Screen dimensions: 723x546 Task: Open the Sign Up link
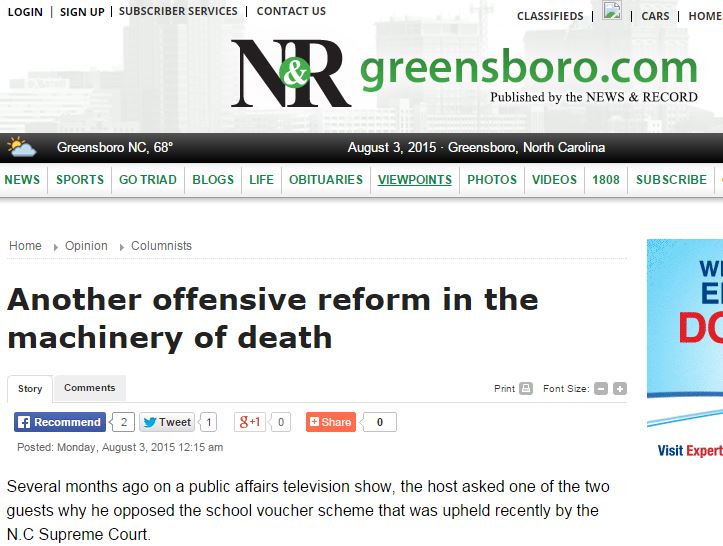[x=81, y=12]
